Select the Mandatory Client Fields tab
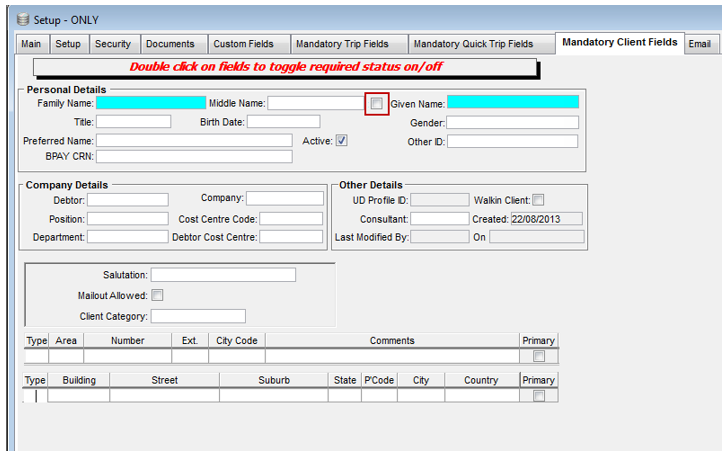Image resolution: width=724 pixels, height=459 pixels. coord(620,42)
